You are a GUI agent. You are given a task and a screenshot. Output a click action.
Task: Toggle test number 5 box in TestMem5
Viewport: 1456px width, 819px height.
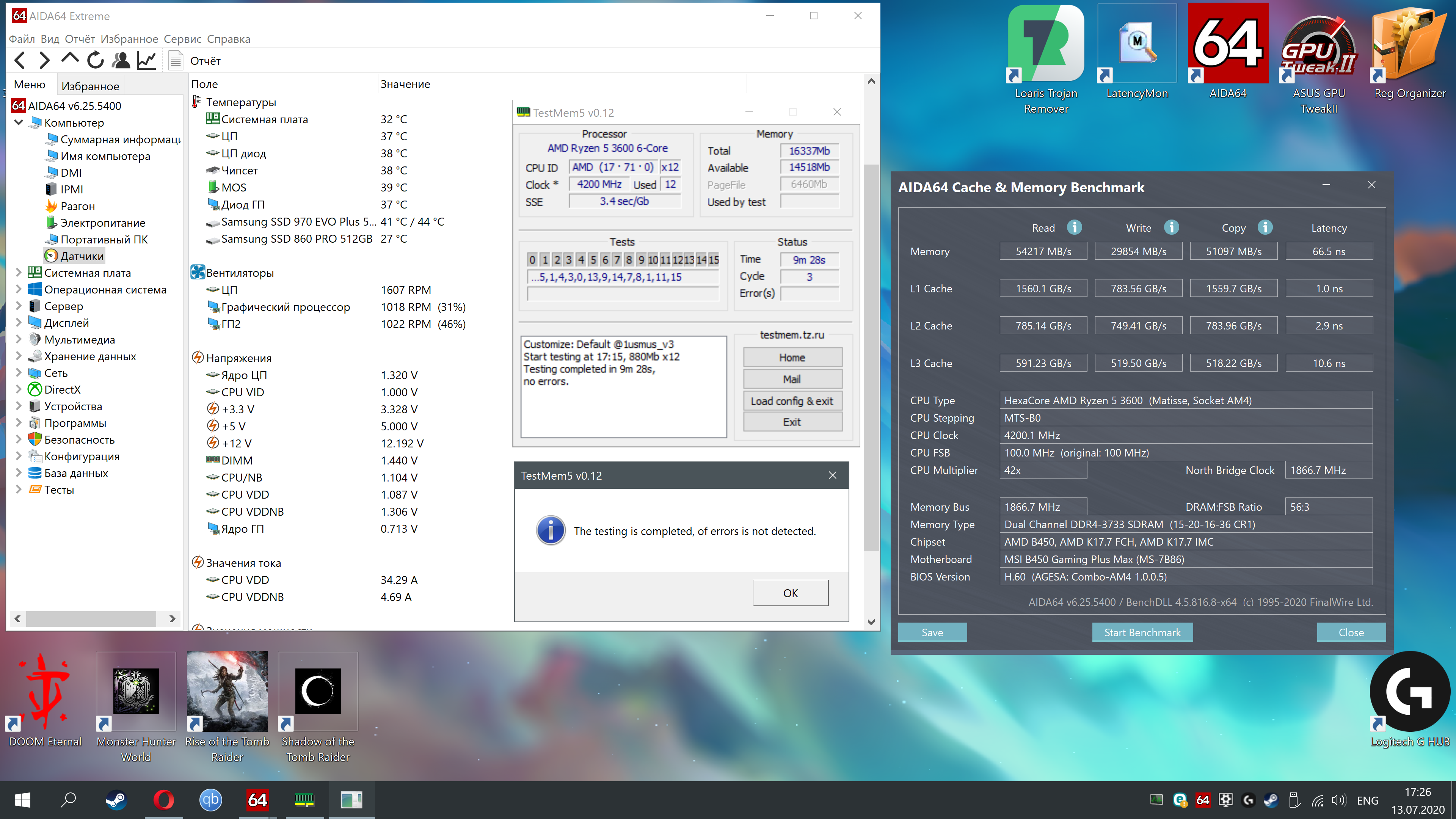point(593,260)
